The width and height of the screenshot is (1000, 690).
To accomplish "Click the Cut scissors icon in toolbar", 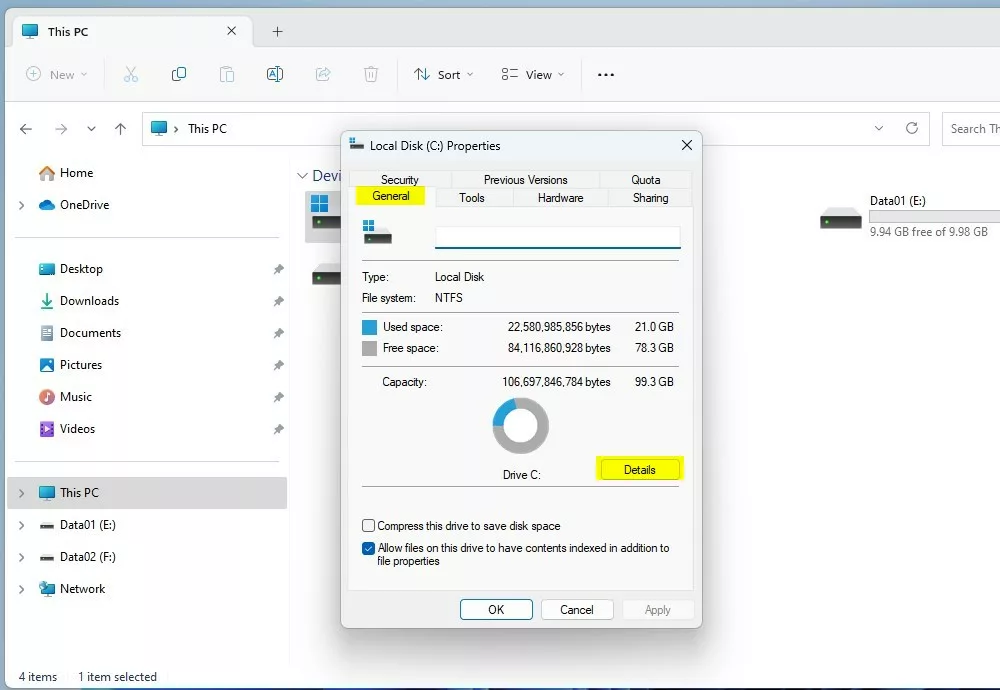I will pyautogui.click(x=131, y=75).
